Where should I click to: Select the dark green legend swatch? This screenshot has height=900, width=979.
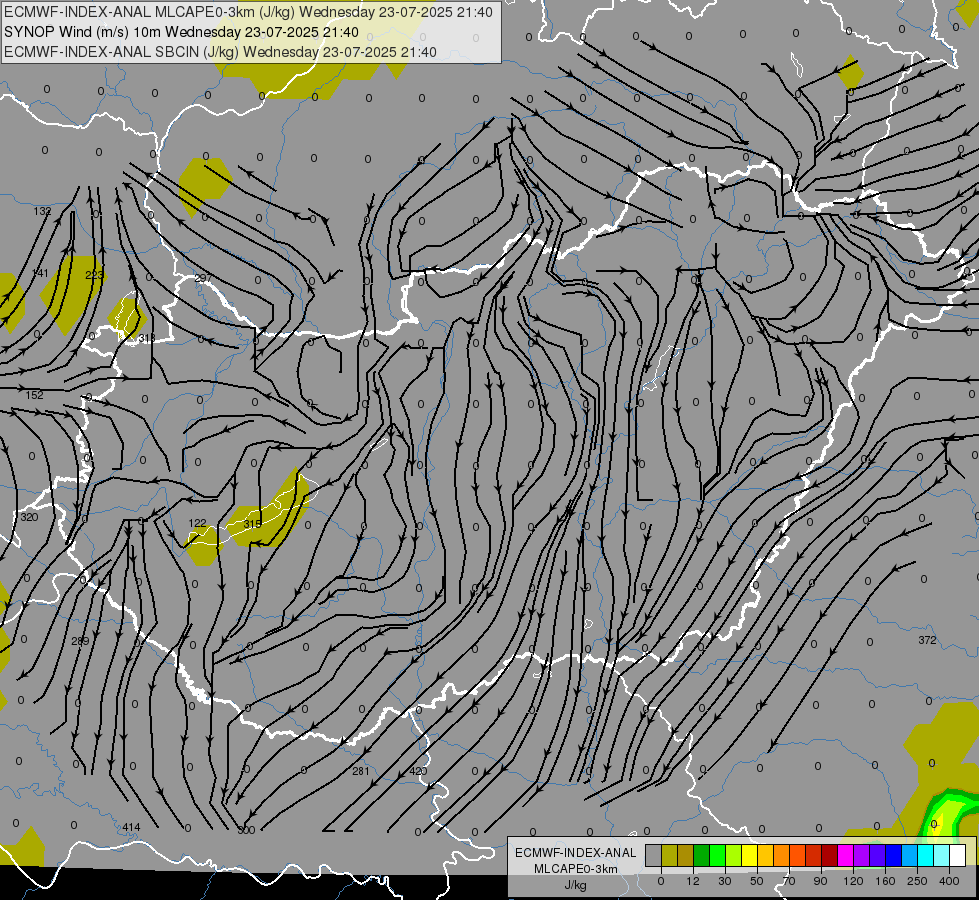coord(702,855)
